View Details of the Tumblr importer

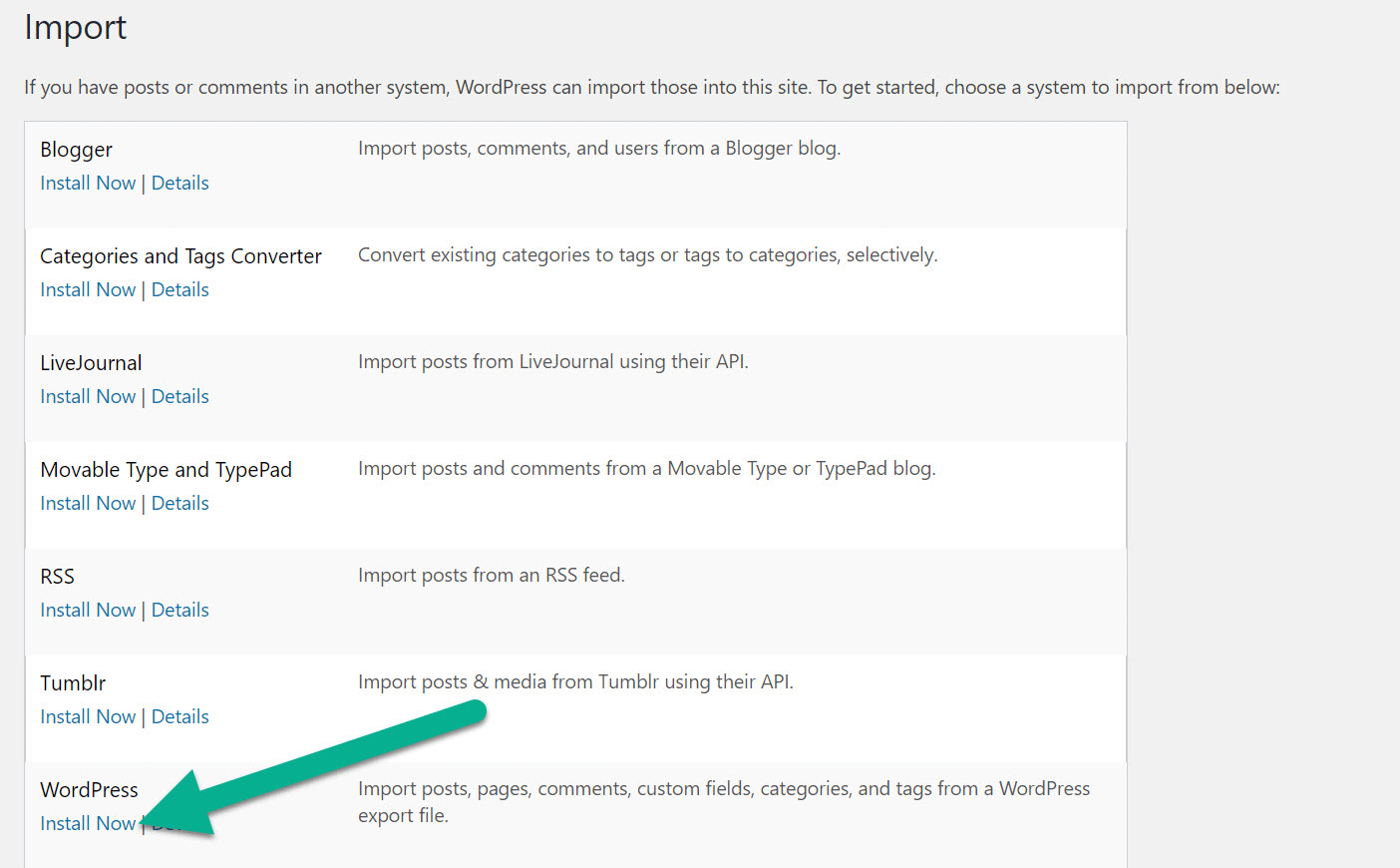[x=180, y=716]
